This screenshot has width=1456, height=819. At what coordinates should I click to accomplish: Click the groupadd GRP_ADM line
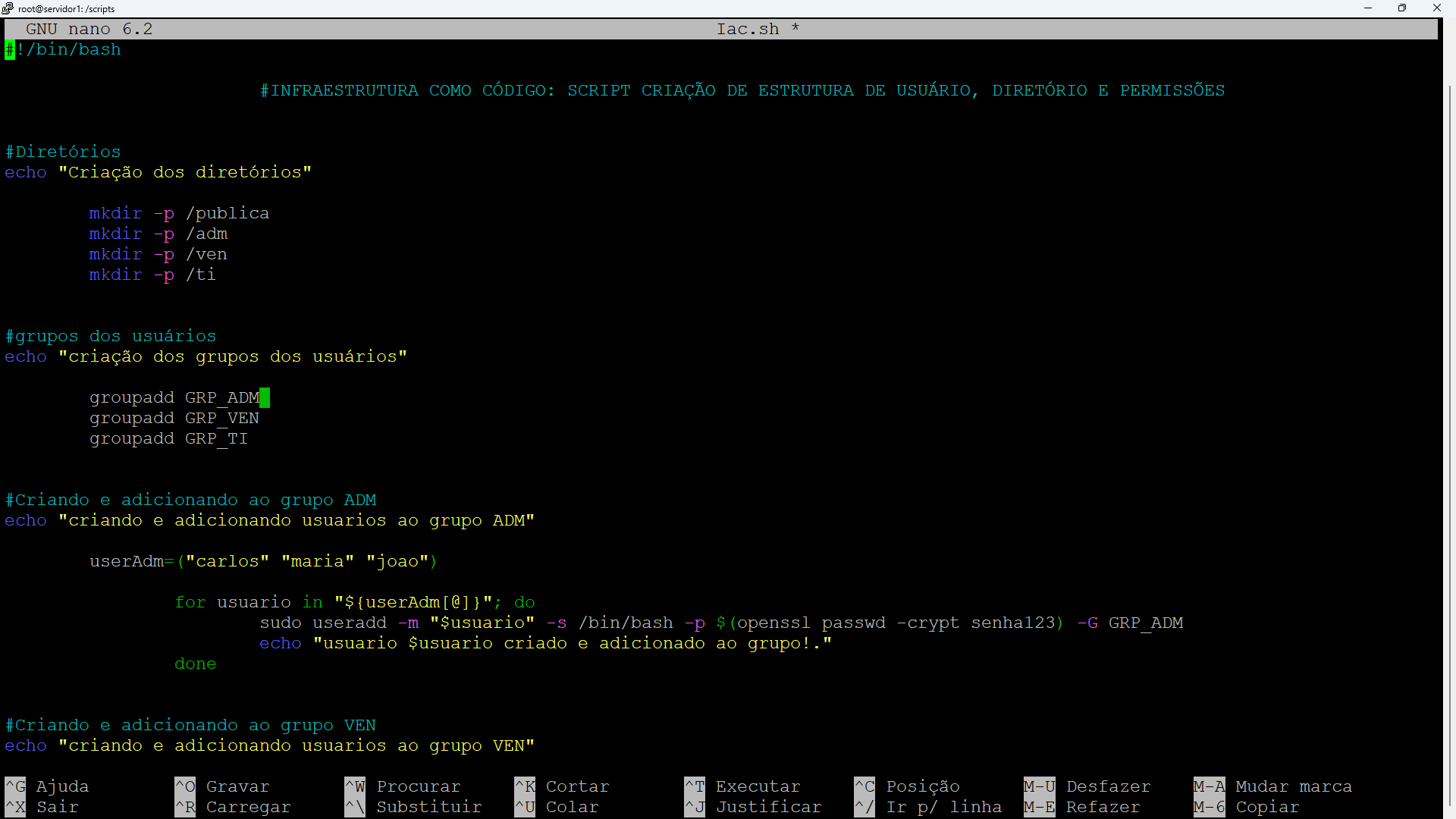tap(174, 397)
